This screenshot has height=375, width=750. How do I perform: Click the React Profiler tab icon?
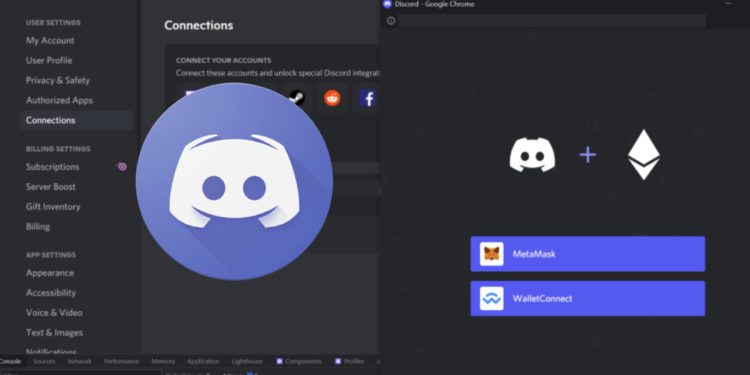[338, 361]
